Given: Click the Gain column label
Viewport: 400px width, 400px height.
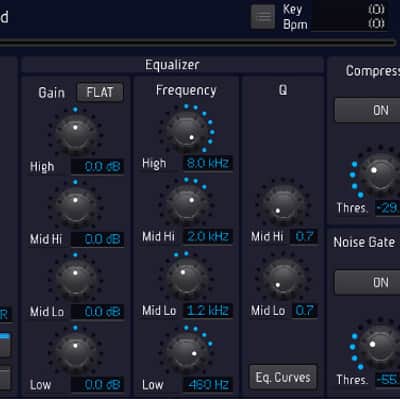Looking at the screenshot, I should [51, 93].
